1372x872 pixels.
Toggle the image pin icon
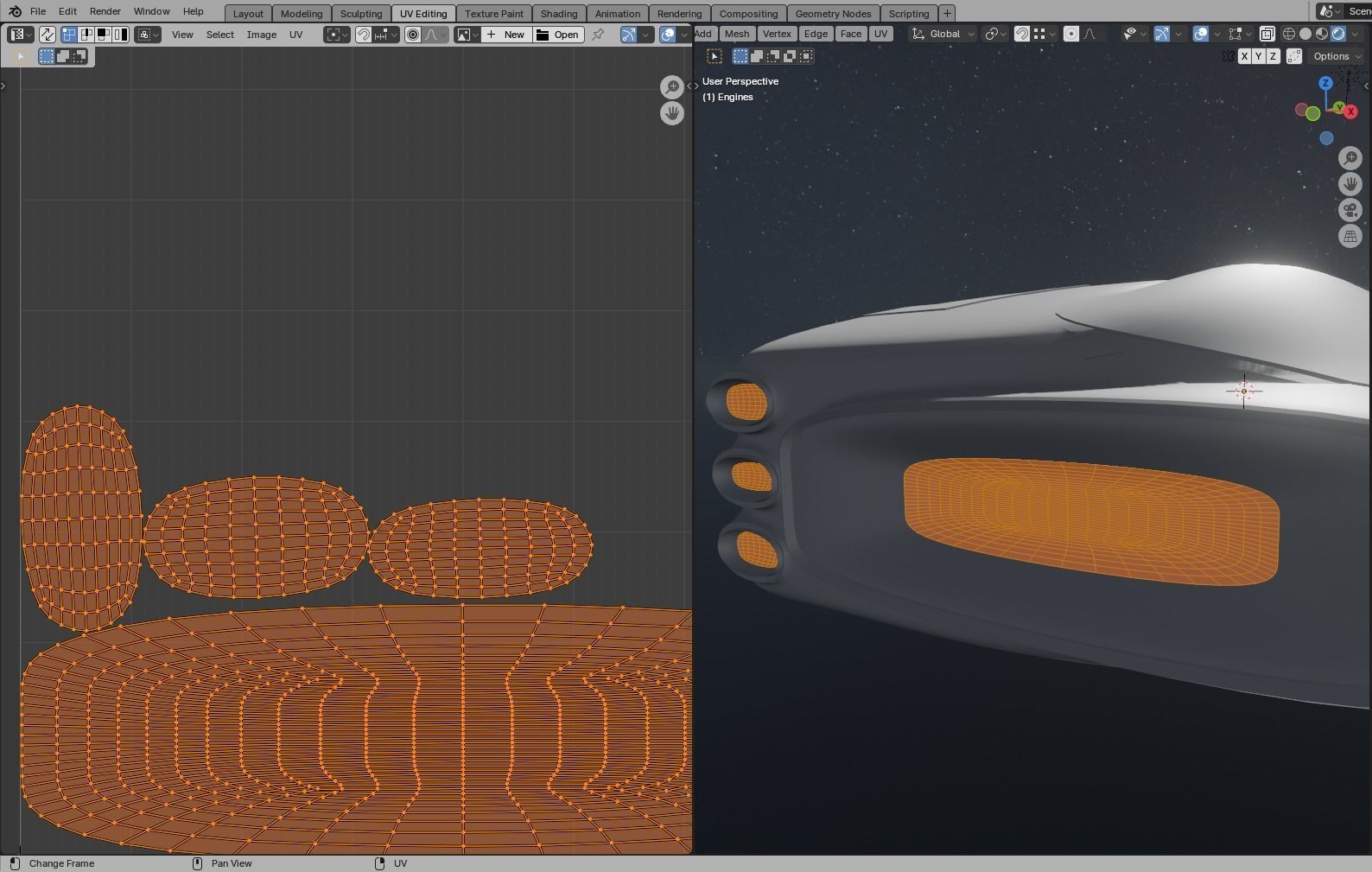point(598,35)
